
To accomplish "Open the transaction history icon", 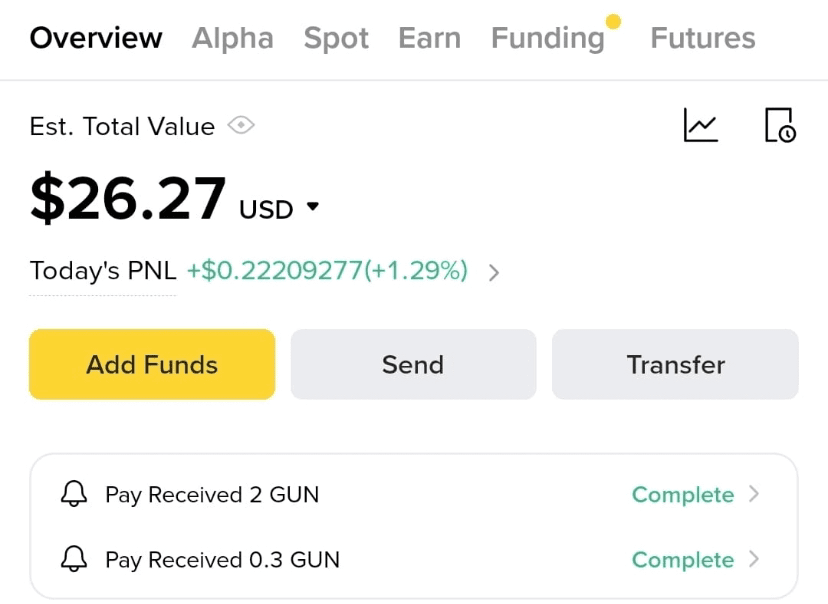I will [779, 126].
